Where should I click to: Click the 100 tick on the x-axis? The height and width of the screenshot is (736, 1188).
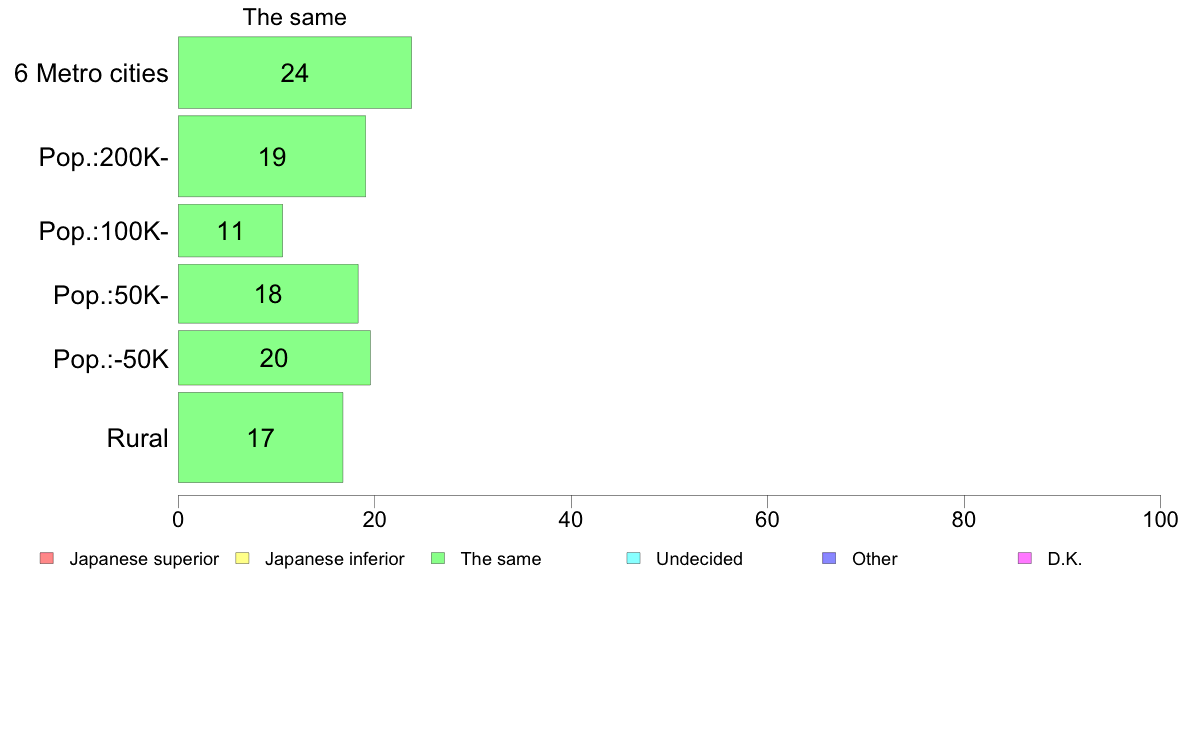coord(1160,519)
